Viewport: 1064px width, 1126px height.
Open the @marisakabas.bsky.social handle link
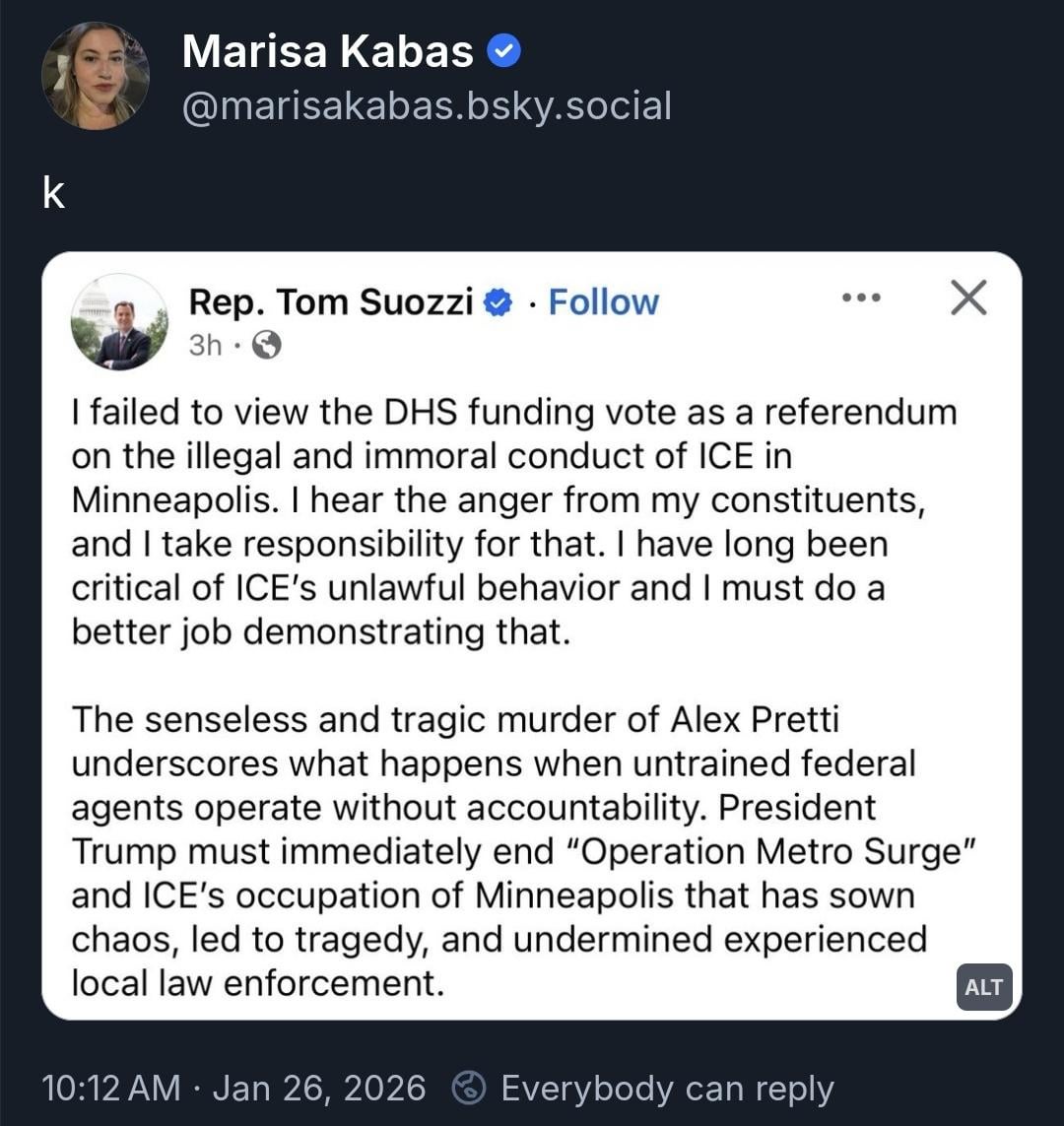pos(427,105)
